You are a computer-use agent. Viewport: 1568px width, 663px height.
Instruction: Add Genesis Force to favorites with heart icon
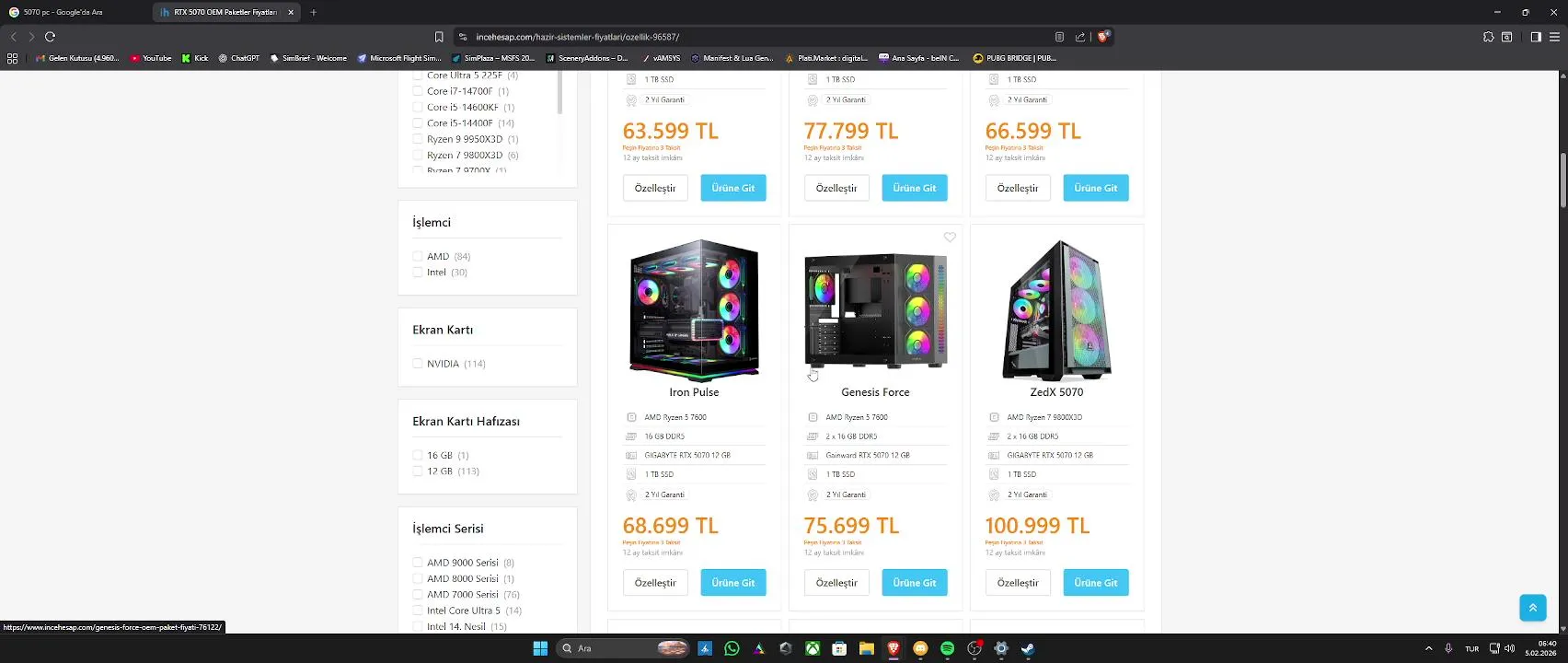point(950,238)
